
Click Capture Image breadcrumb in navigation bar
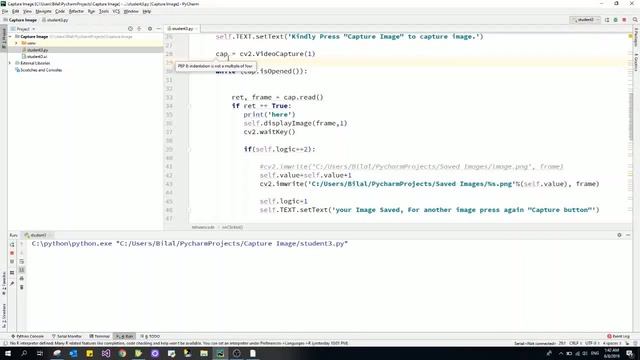pyautogui.click(x=20, y=20)
